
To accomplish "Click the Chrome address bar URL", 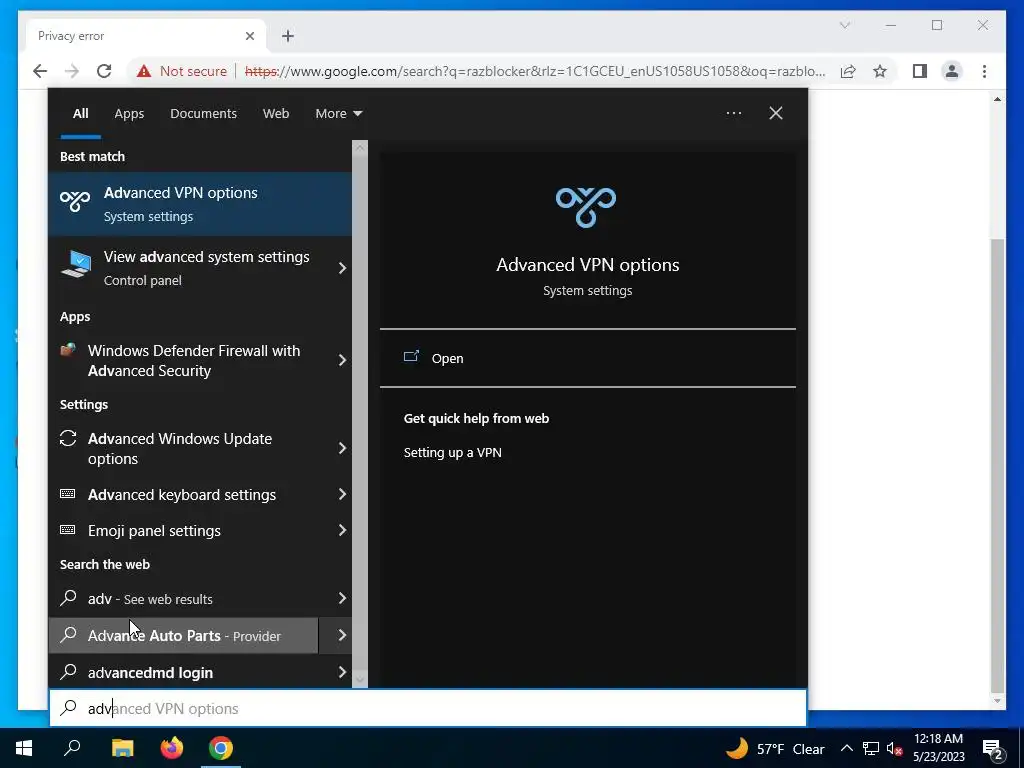I will tap(535, 71).
